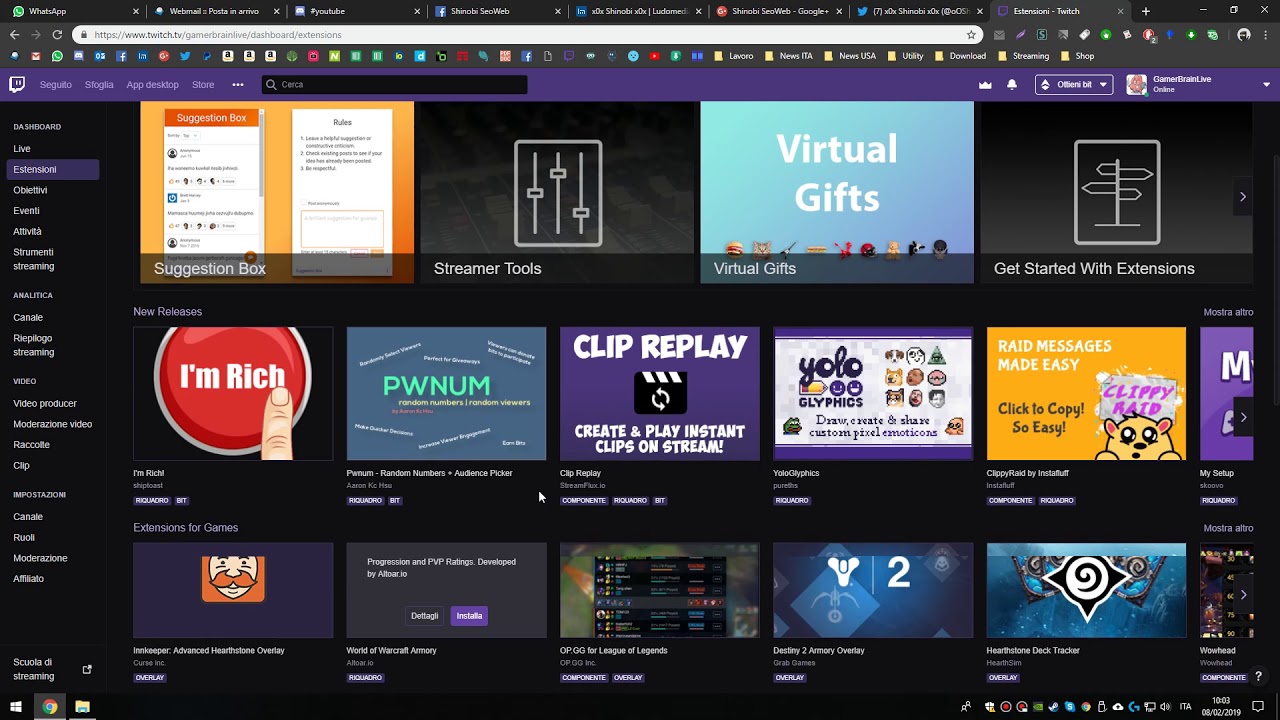Bookmark this page with the star icon
The width and height of the screenshot is (1280, 720).
971,34
